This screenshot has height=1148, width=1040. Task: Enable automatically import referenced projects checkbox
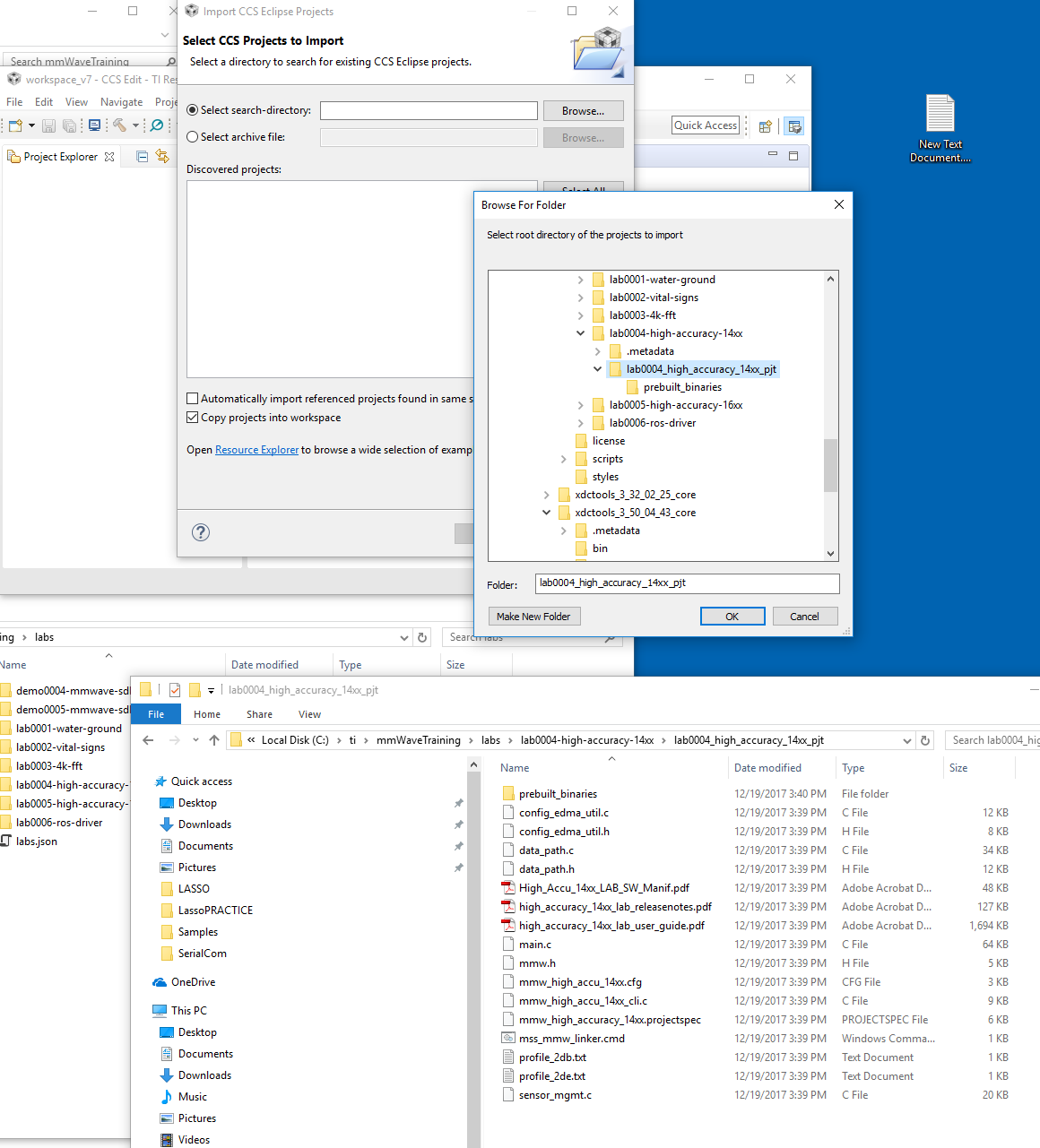point(192,399)
